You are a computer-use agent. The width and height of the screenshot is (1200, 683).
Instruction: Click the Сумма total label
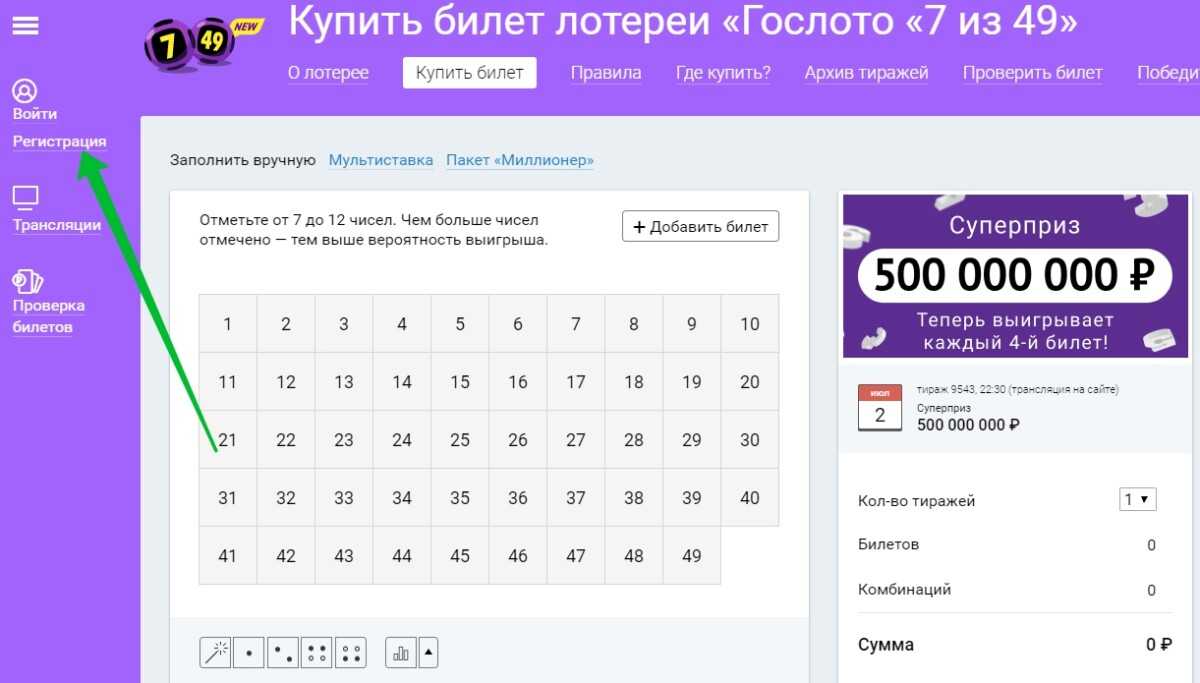click(x=886, y=645)
